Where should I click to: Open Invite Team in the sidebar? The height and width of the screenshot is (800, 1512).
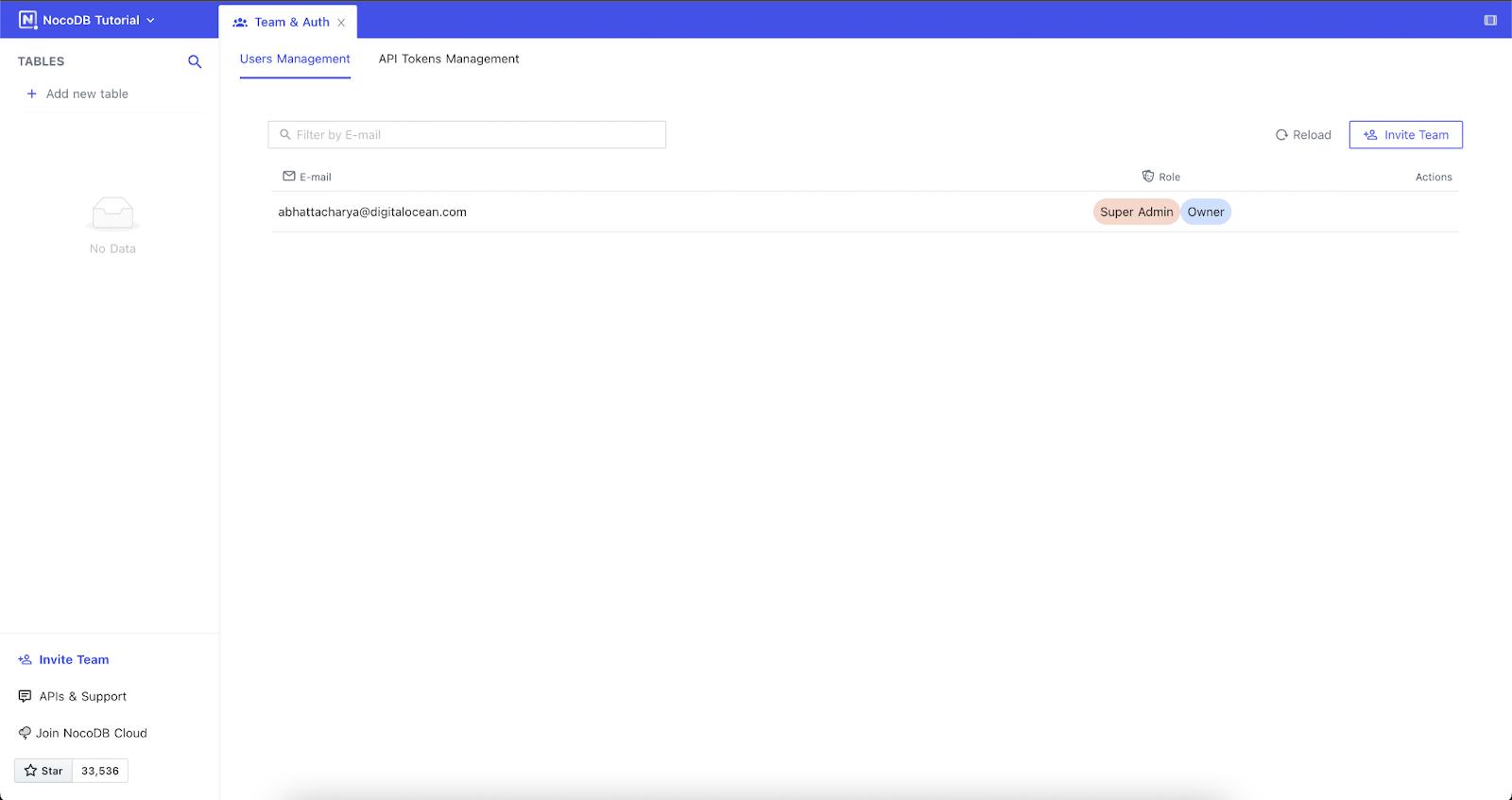(63, 659)
